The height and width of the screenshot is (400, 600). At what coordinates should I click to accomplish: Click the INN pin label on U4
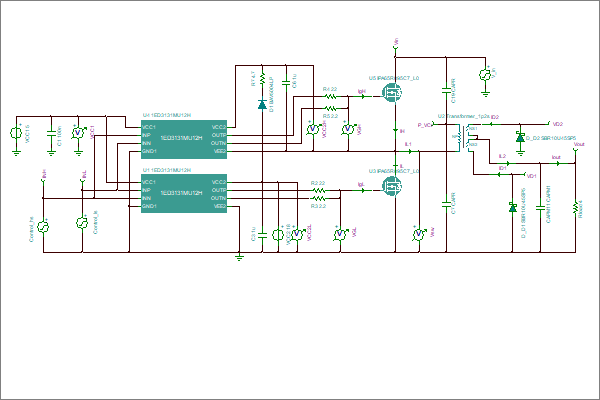tap(147, 143)
